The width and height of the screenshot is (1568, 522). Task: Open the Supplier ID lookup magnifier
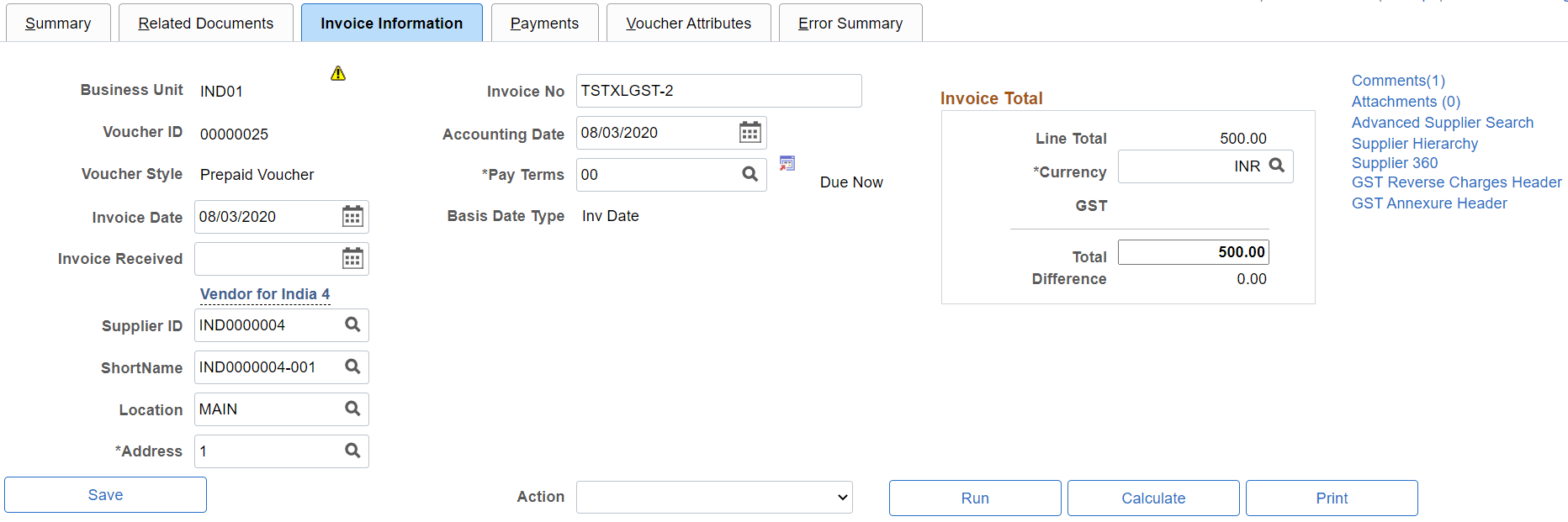(x=352, y=324)
